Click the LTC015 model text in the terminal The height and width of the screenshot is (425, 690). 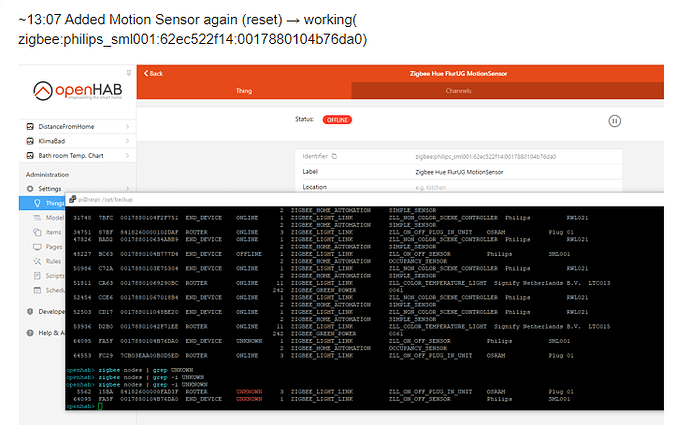click(599, 326)
